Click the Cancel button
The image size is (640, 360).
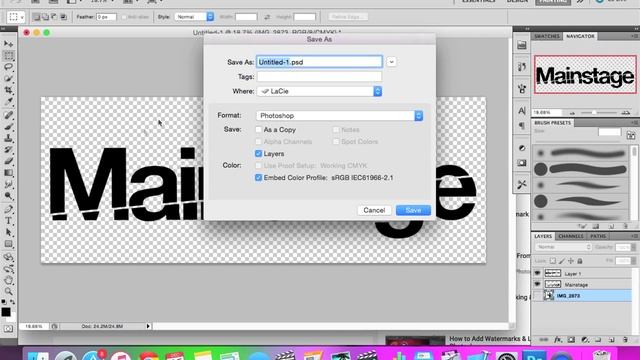(374, 210)
